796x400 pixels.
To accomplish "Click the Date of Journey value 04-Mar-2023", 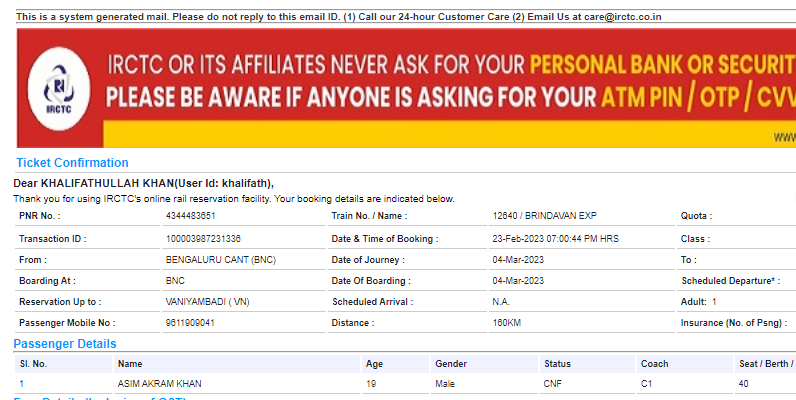I will [x=518, y=260].
